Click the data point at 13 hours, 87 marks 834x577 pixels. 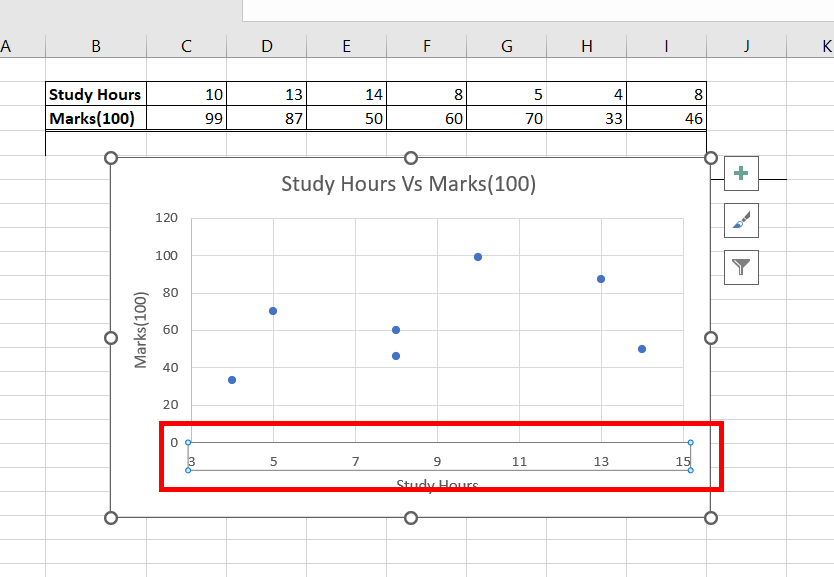(601, 279)
